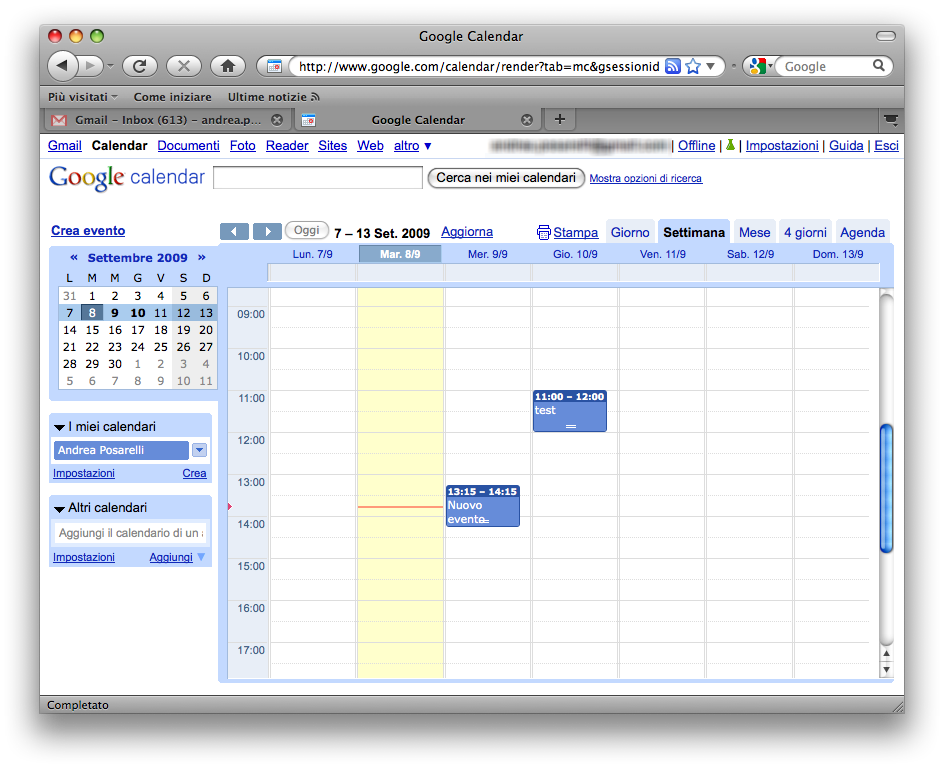Switch to the Mese view tab
This screenshot has height=768, width=944.
pyautogui.click(x=754, y=232)
